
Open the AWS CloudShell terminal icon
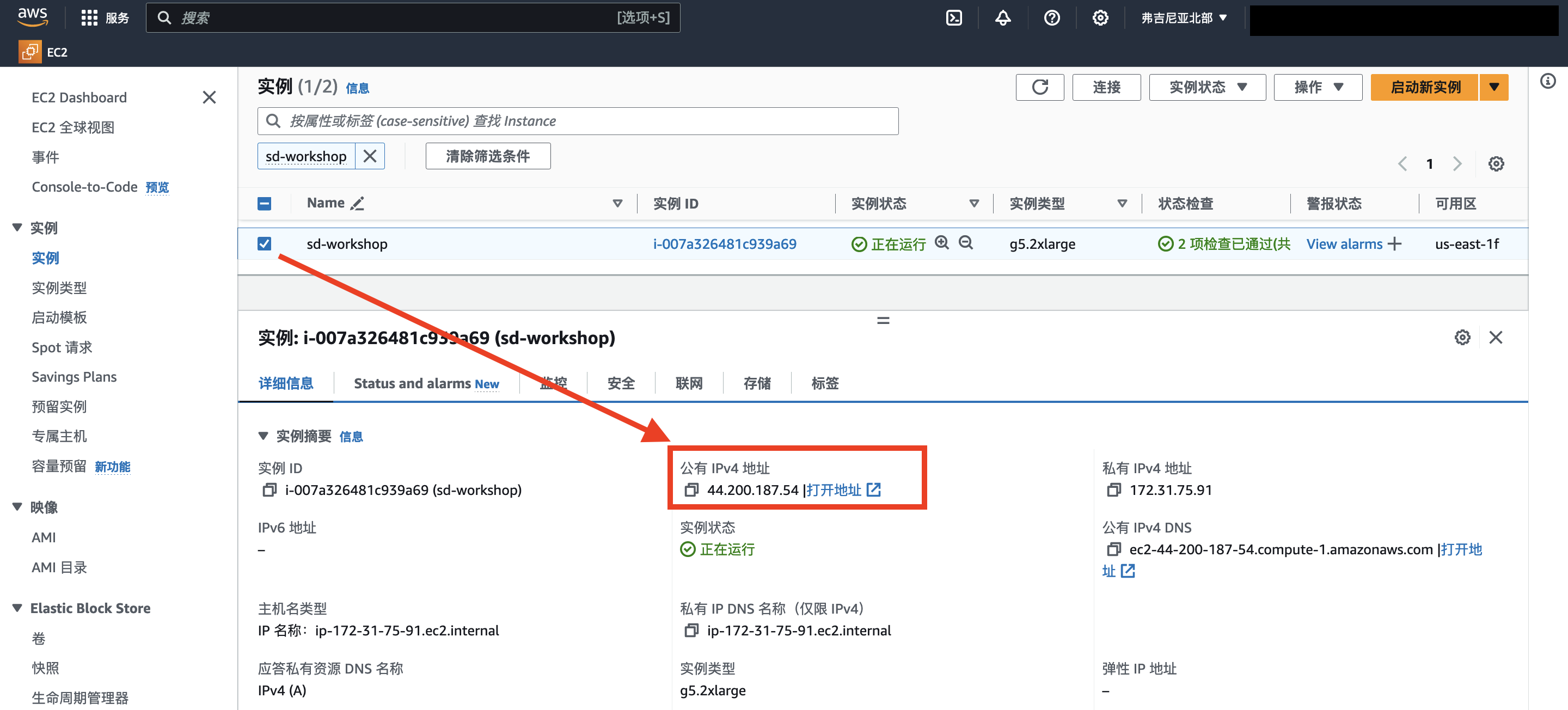[954, 17]
